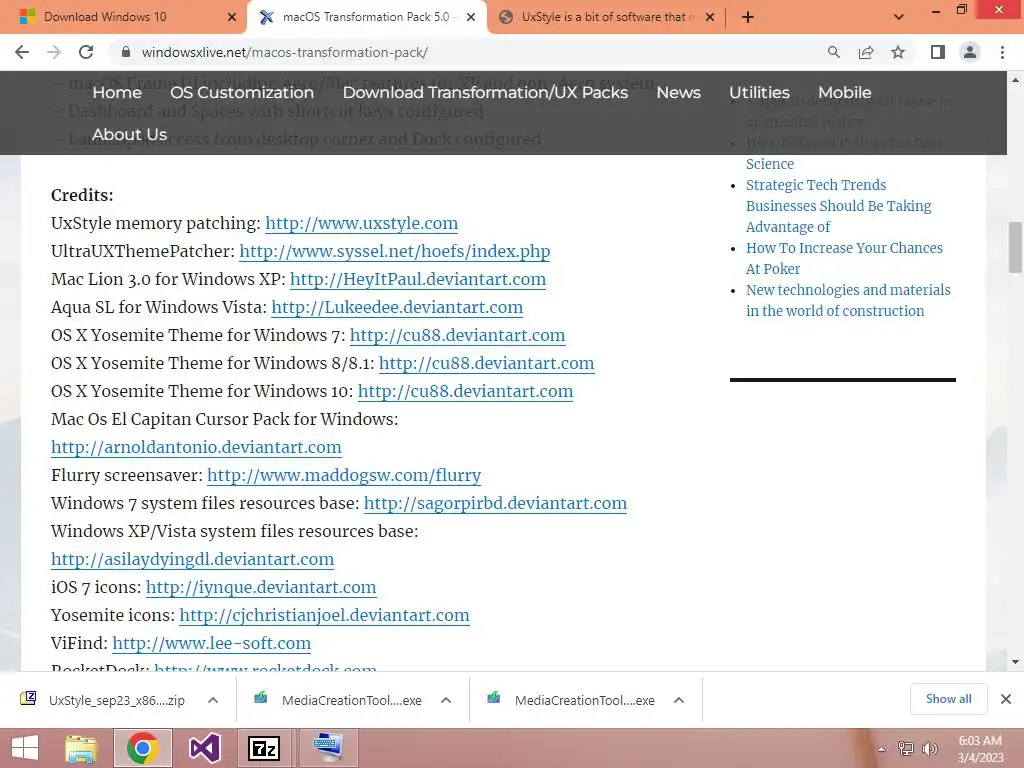
Task: Close the UxStyle tab
Action: pyautogui.click(x=710, y=17)
